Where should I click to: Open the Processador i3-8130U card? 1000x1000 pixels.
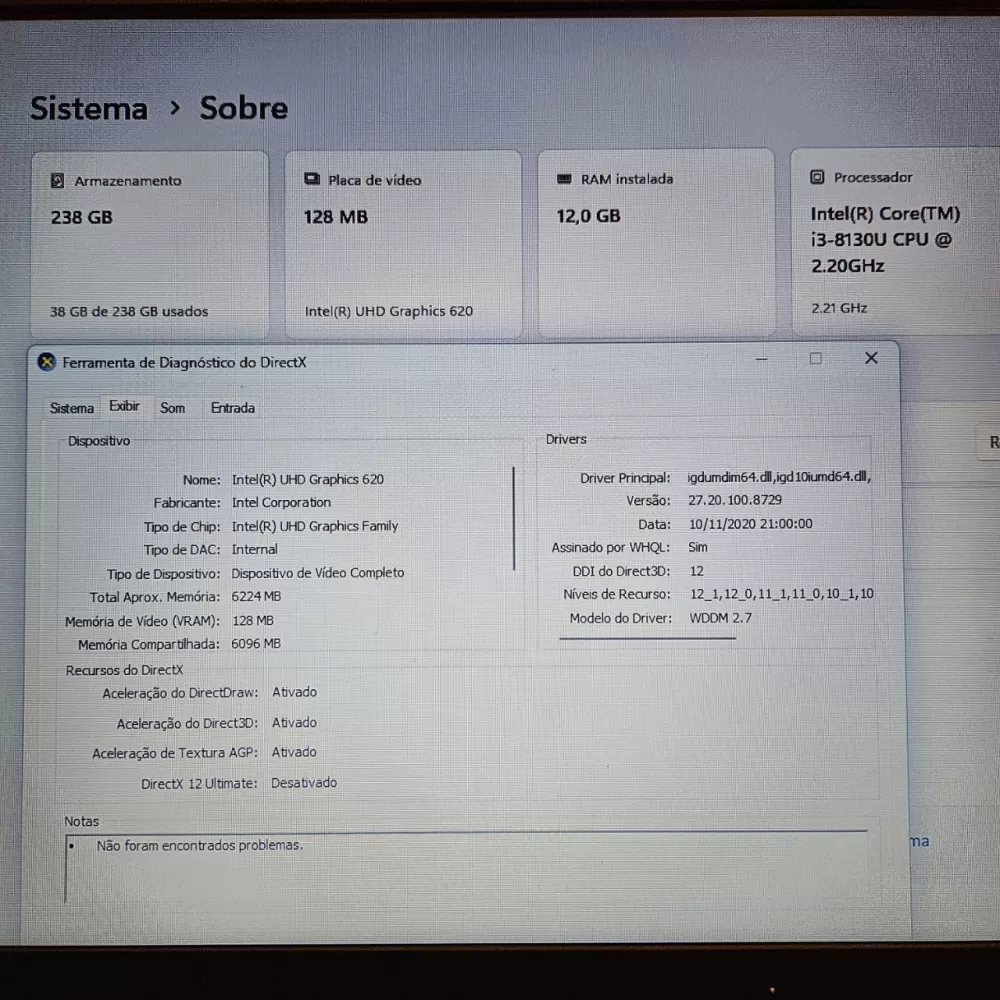[x=895, y=242]
